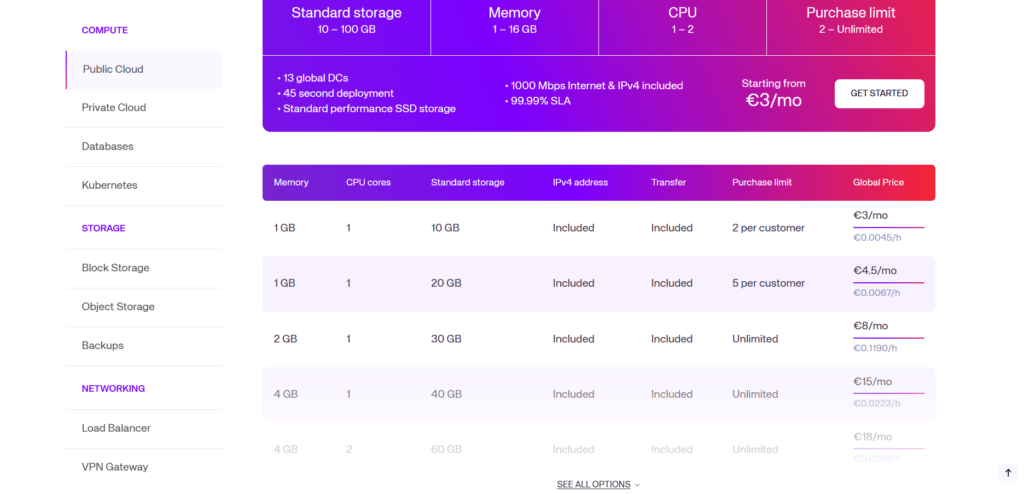Select Private Cloud sidebar item
The image size is (1024, 494).
coord(114,107)
